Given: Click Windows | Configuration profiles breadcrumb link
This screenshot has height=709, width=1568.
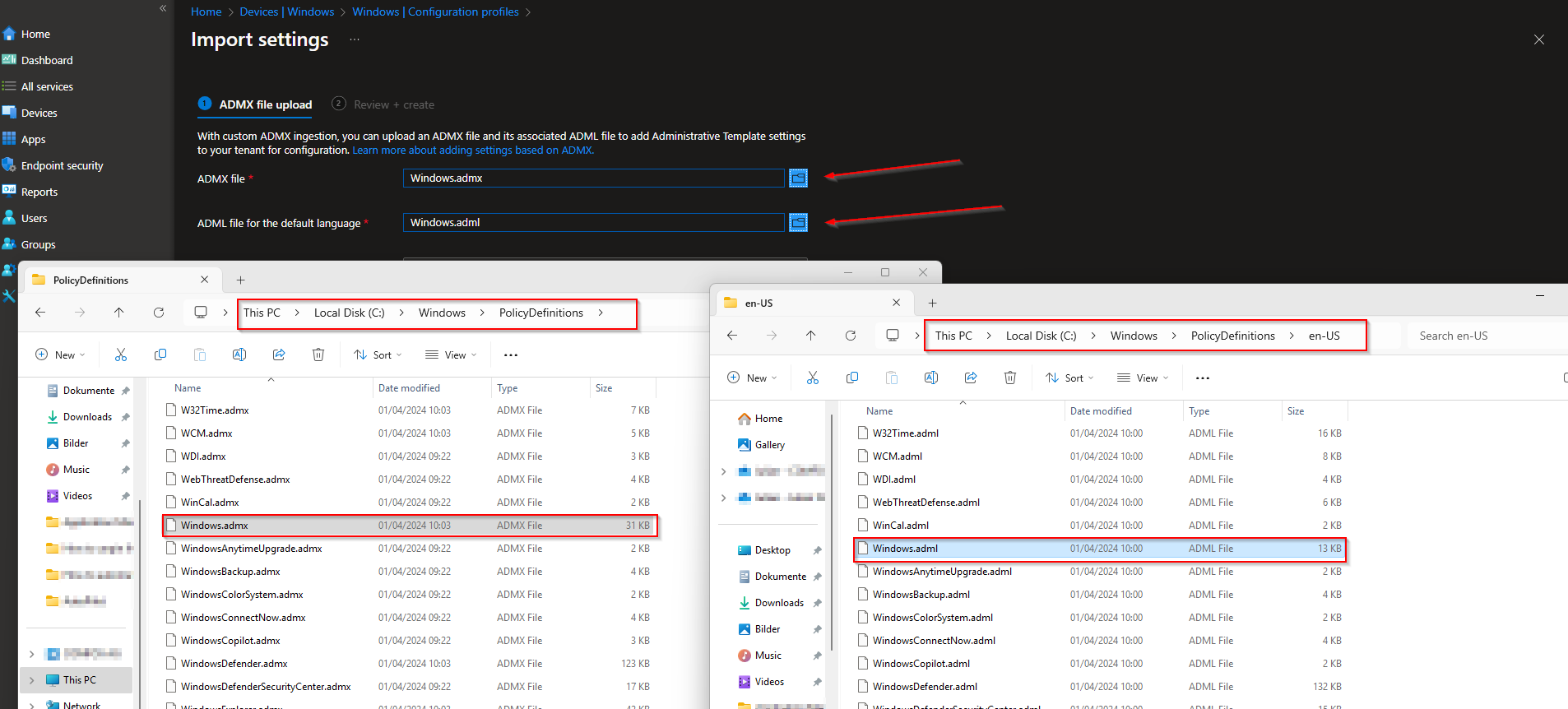Looking at the screenshot, I should [435, 12].
